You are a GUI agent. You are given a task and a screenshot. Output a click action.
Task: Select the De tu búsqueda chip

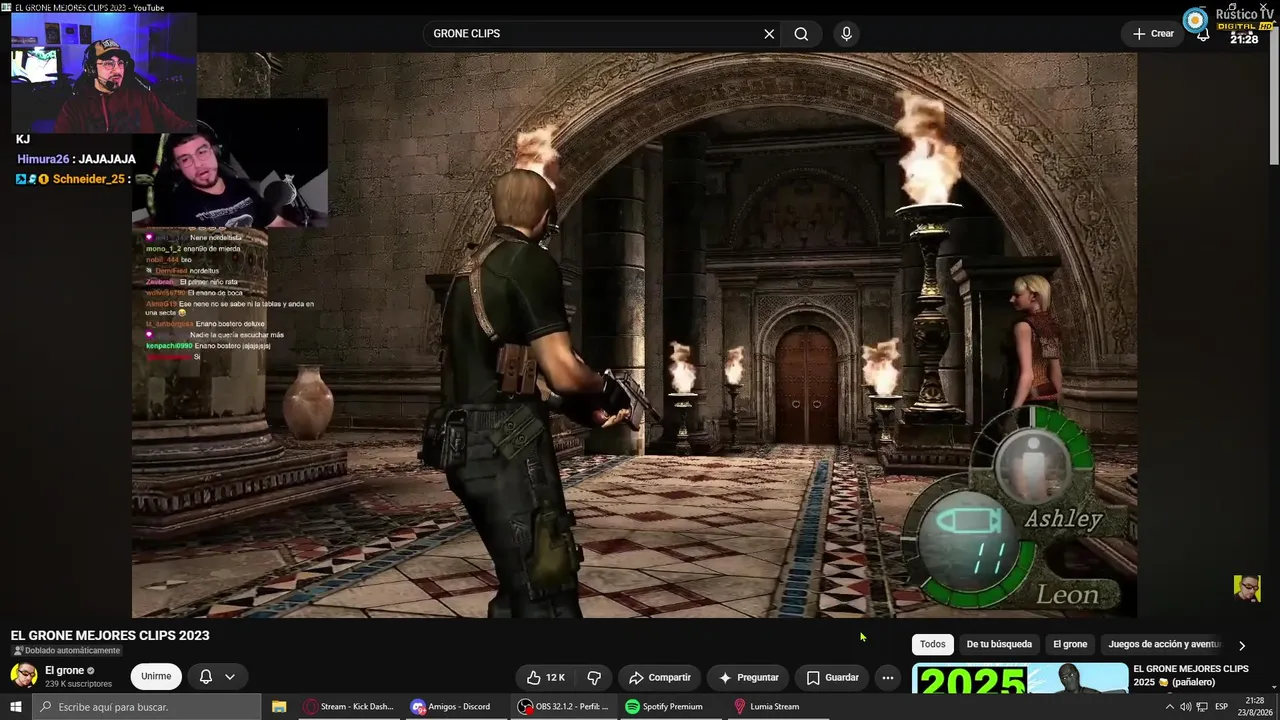(999, 645)
